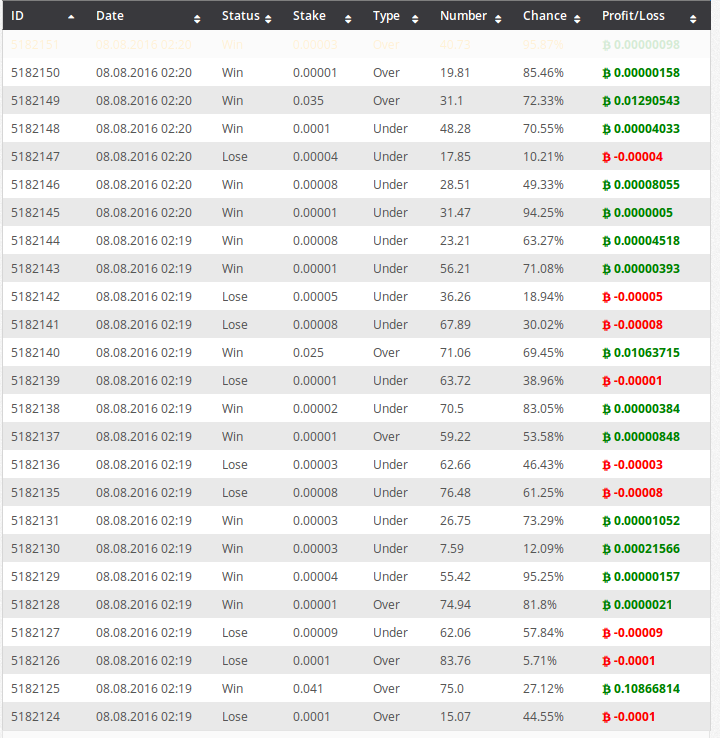Sort by Profit/Loss column arrows
This screenshot has height=738, width=720.
click(693, 19)
